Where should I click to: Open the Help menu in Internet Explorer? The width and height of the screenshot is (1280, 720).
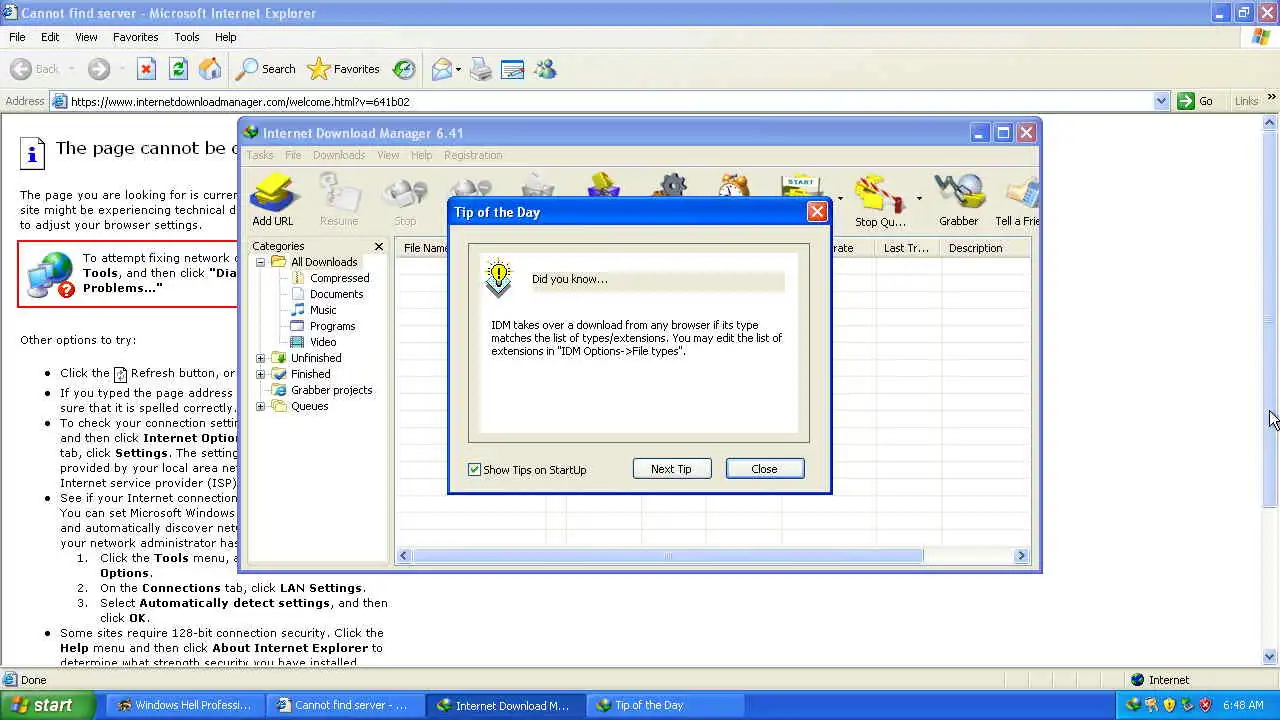[x=226, y=37]
